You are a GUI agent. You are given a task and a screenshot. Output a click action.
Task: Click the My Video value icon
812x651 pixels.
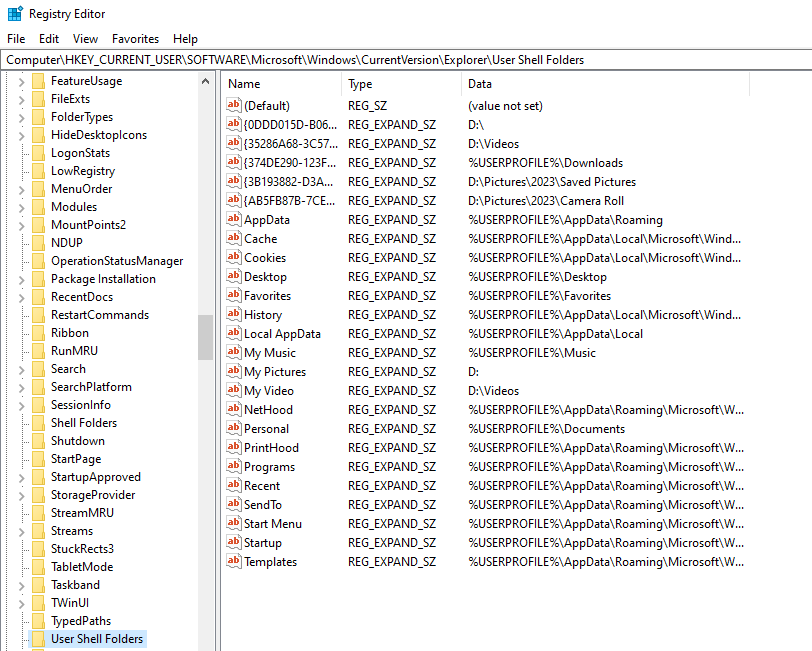tap(234, 390)
